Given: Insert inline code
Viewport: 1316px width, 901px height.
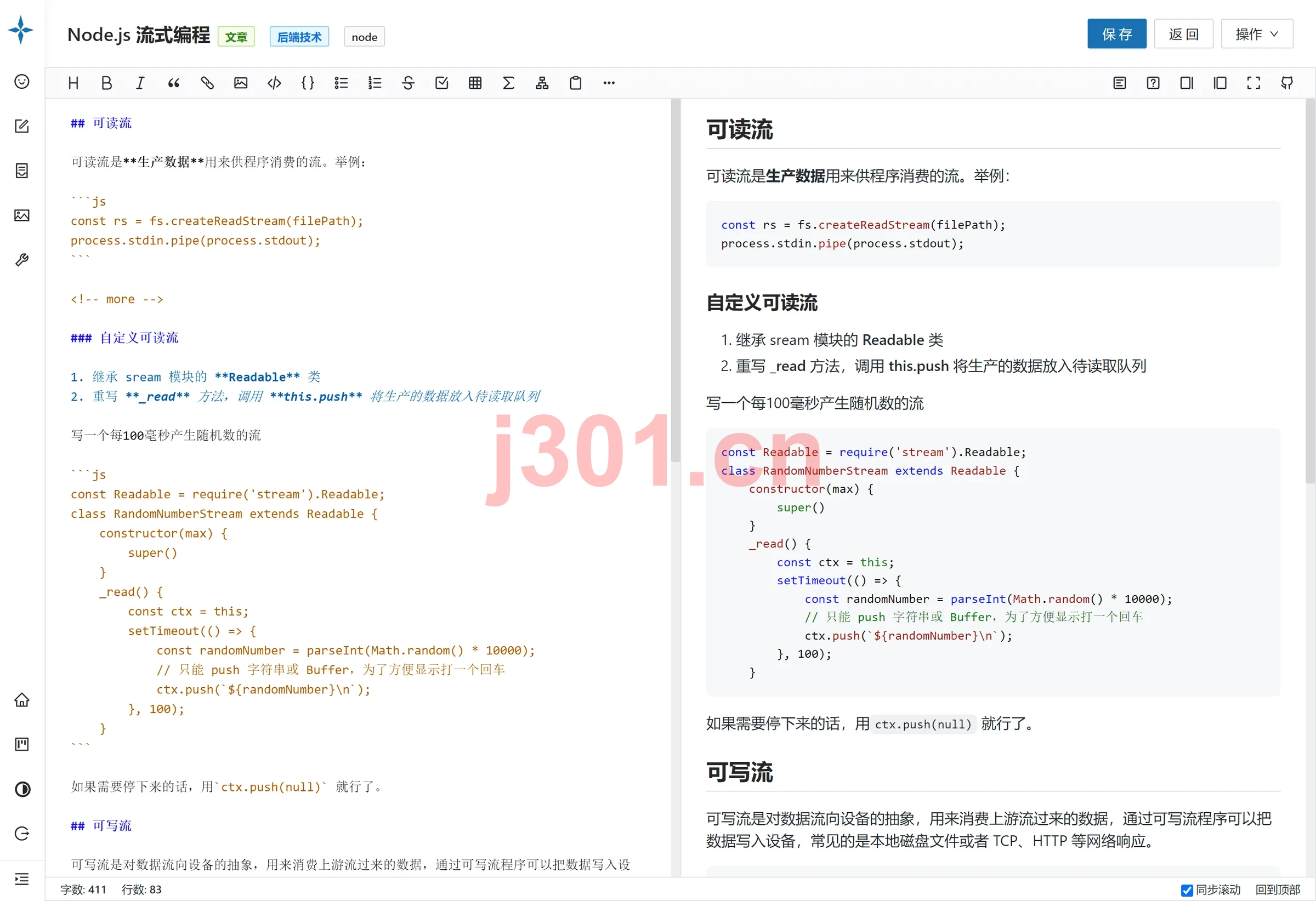Looking at the screenshot, I should click(x=274, y=83).
